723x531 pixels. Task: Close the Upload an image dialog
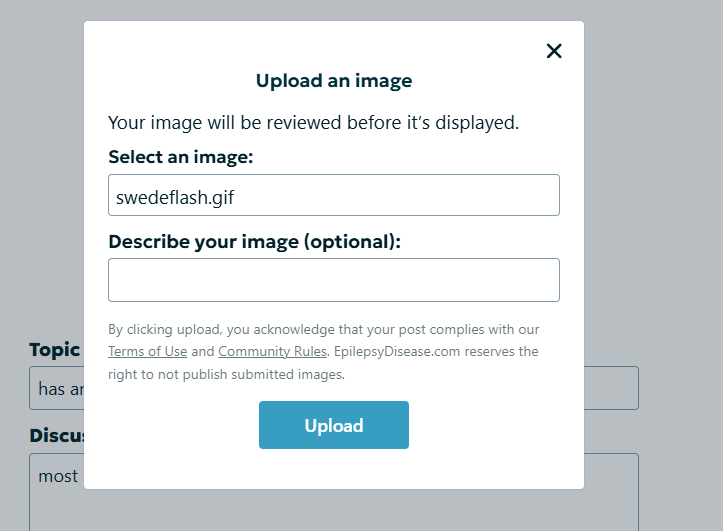coord(554,51)
